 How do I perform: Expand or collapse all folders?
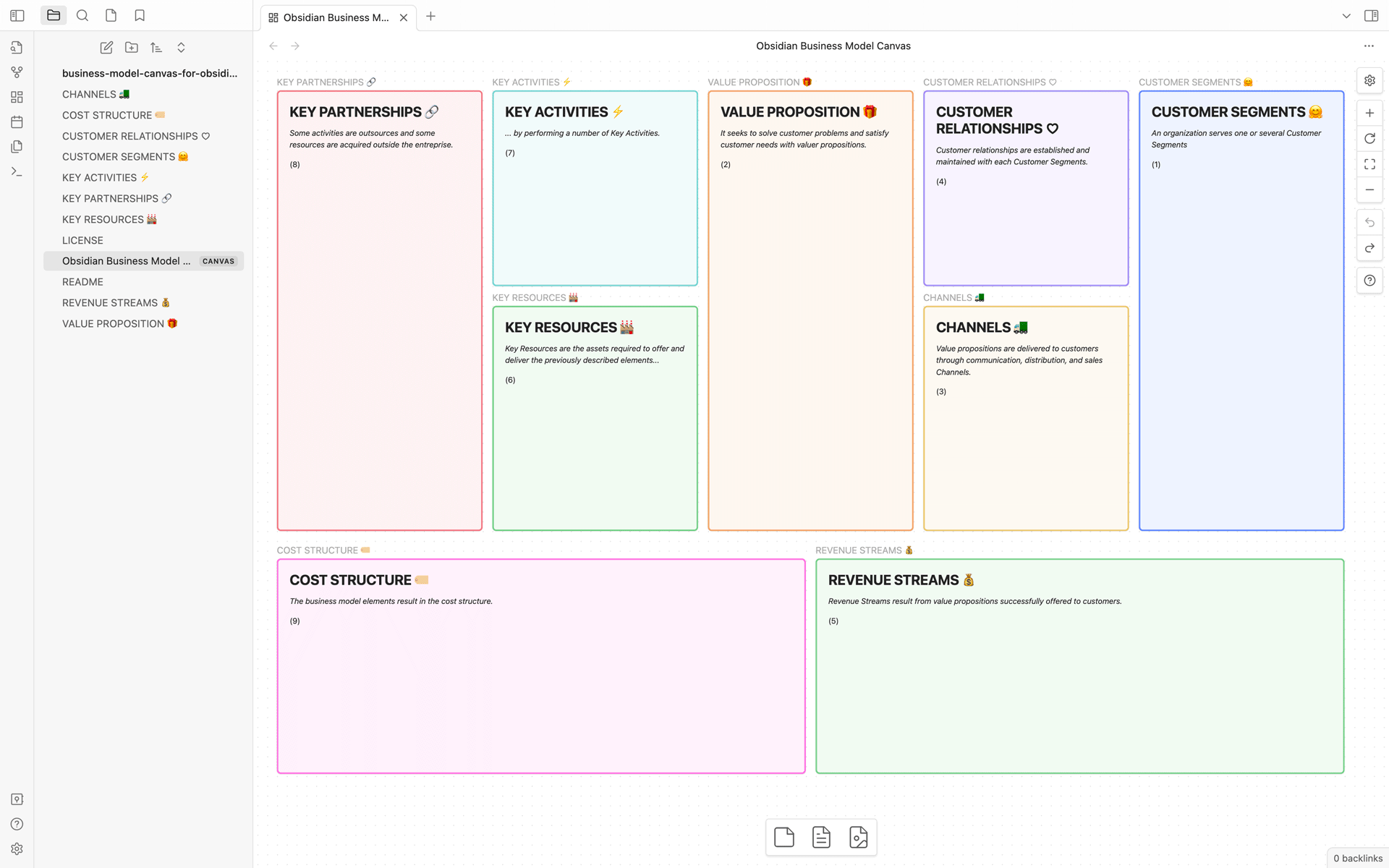click(181, 48)
